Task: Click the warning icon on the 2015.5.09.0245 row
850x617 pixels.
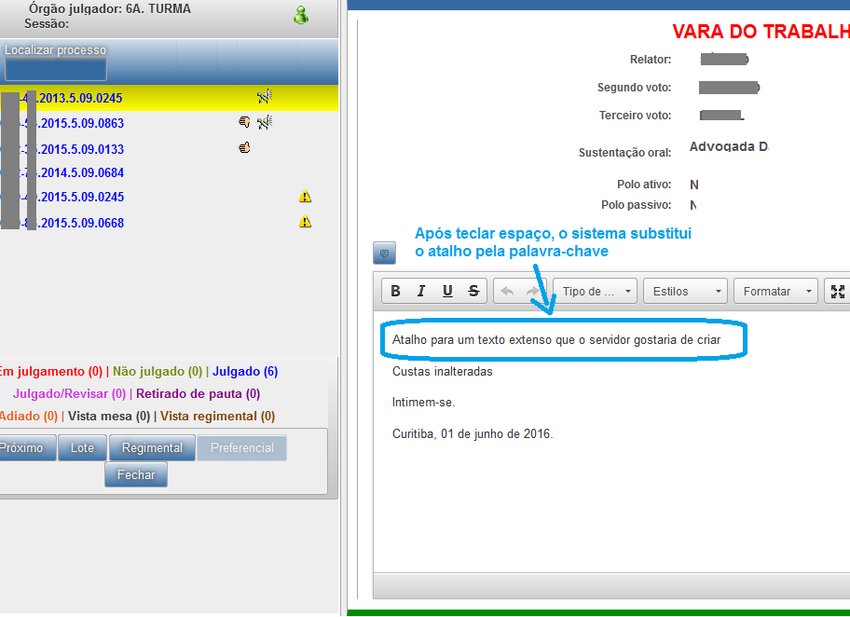Action: click(305, 196)
